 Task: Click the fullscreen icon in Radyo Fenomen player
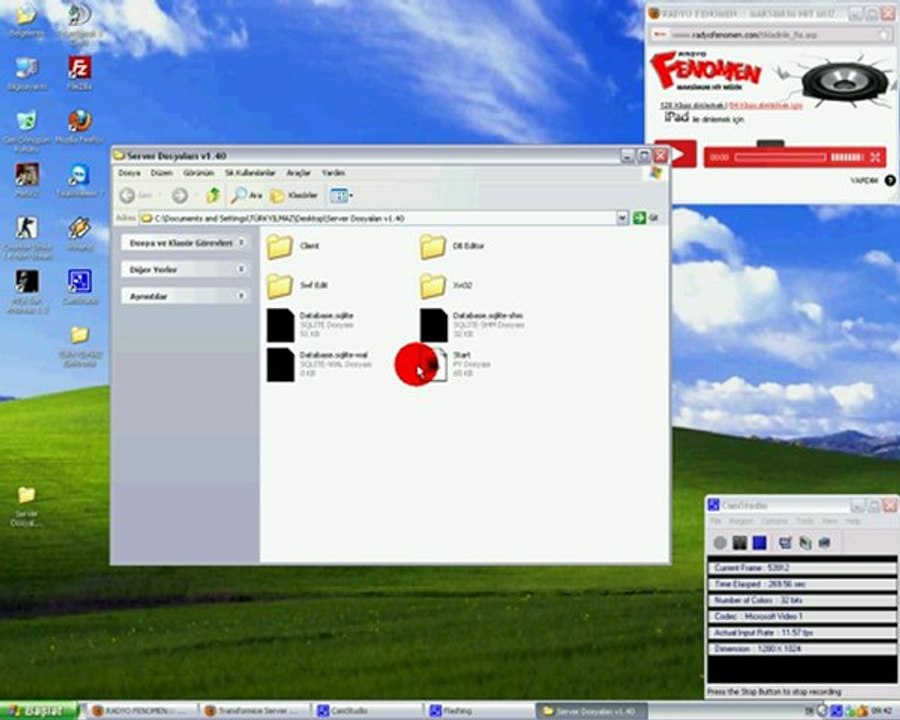(875, 157)
